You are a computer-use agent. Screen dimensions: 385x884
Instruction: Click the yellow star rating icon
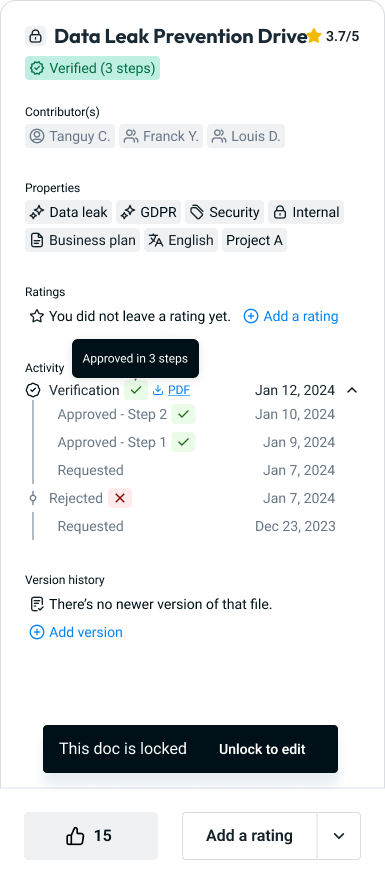pyautogui.click(x=314, y=37)
